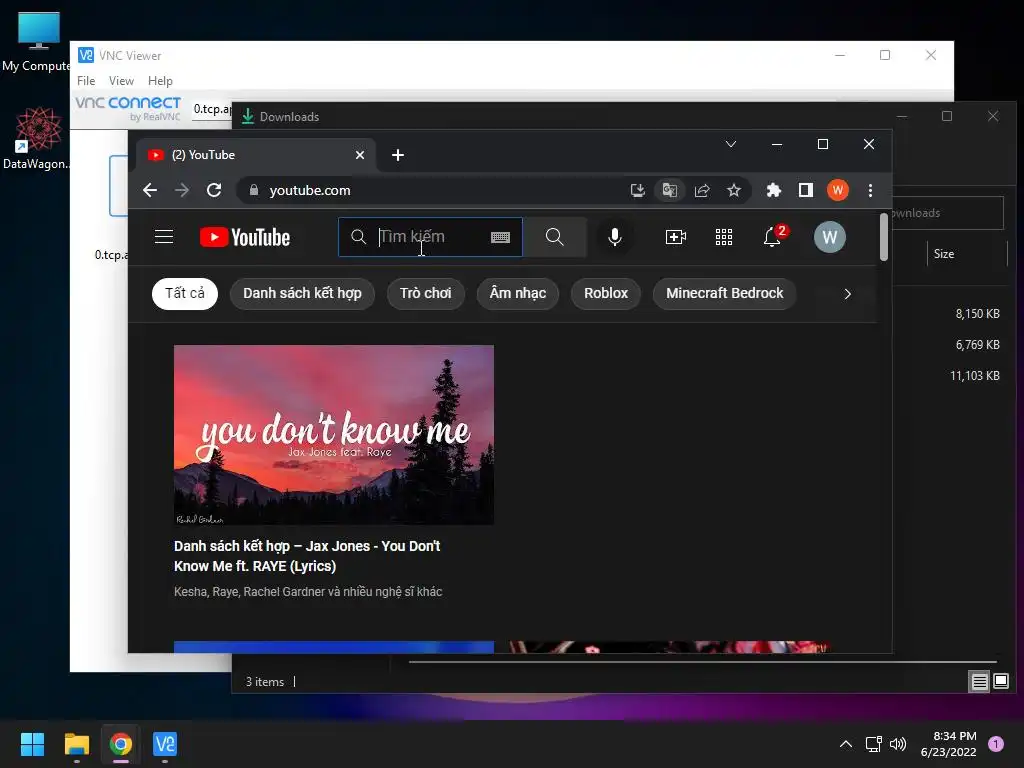Go forward in Chrome
The image size is (1024, 768).
tap(182, 190)
